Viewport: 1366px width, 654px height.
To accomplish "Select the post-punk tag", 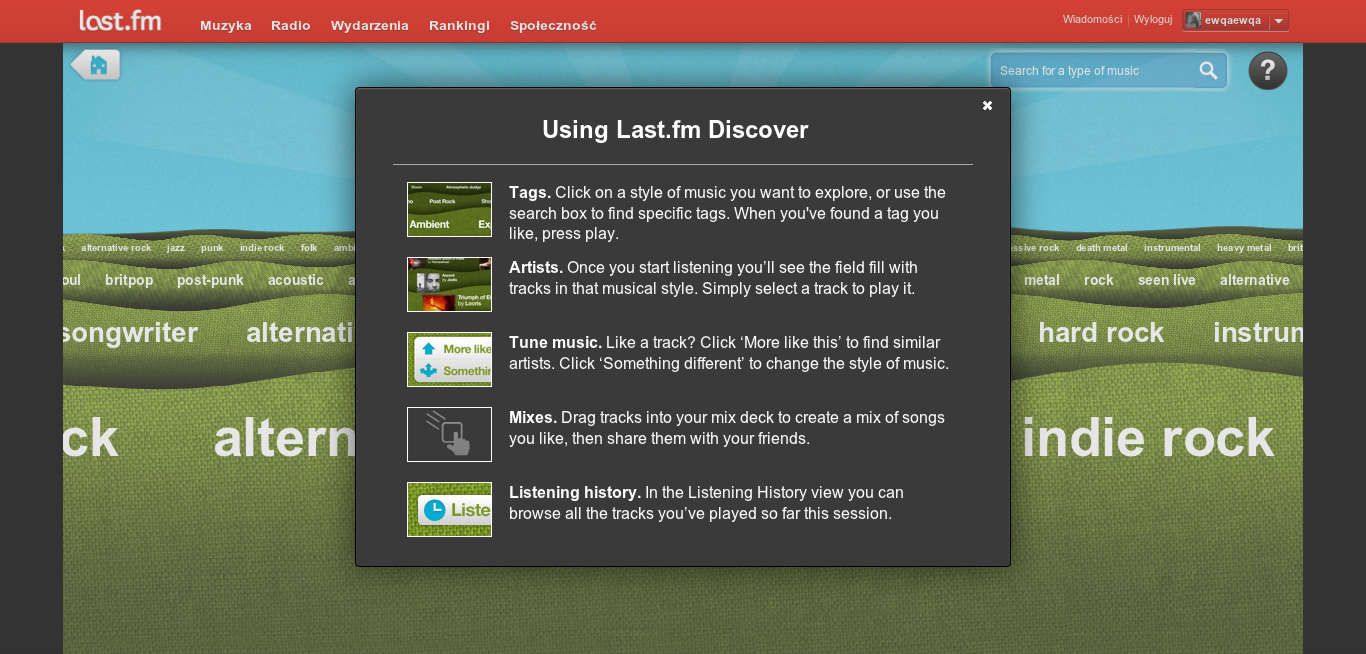I will [x=210, y=280].
